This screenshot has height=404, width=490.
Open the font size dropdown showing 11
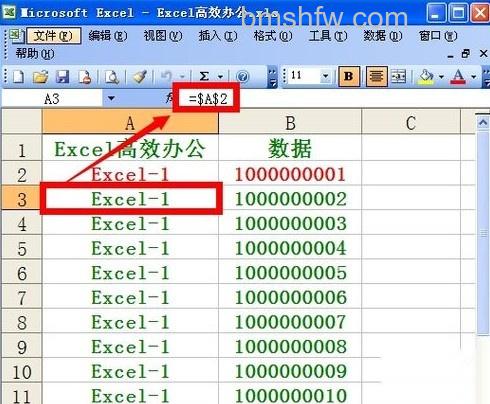(x=325, y=77)
